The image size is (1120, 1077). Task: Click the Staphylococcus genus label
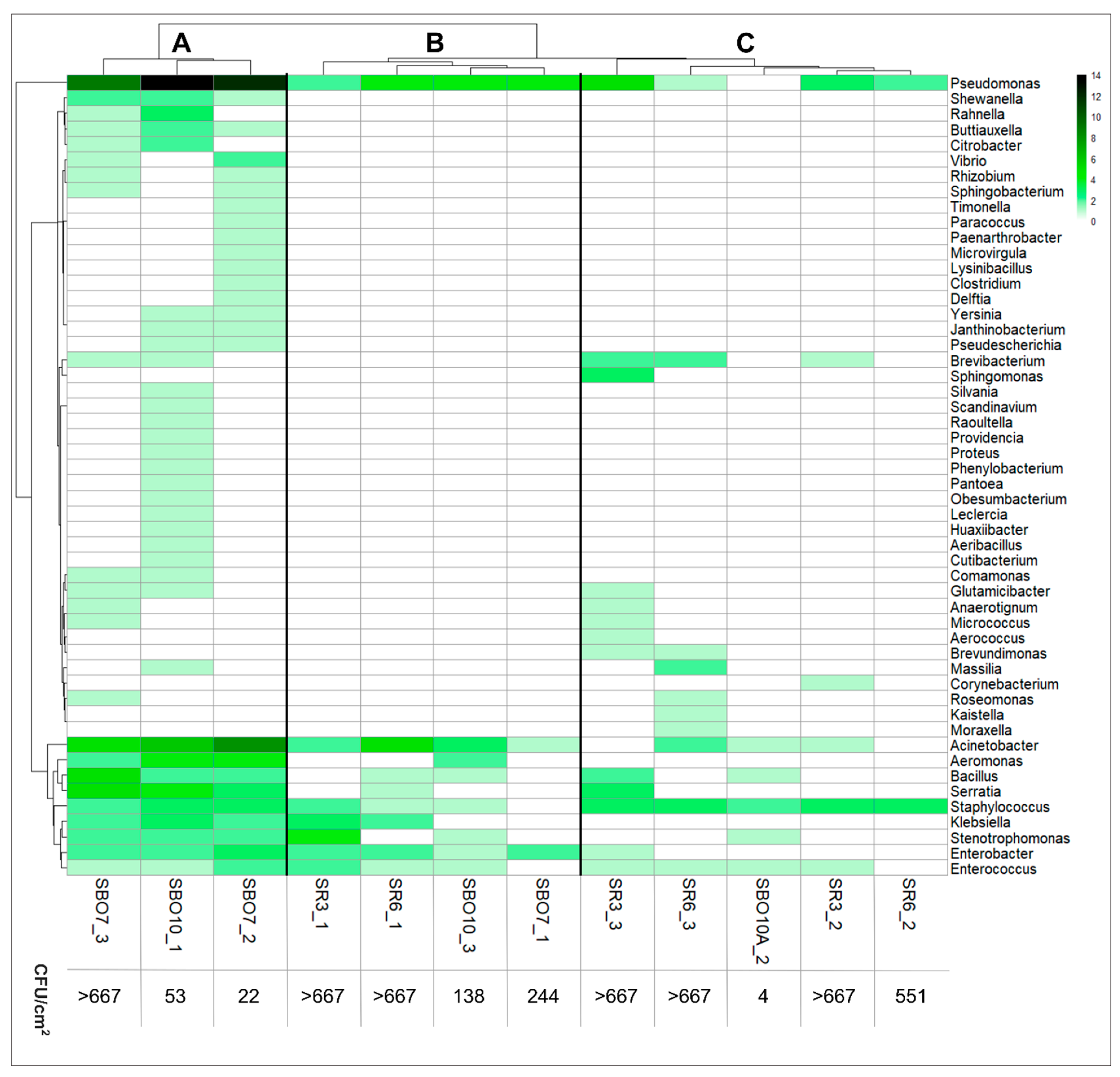1000,807
